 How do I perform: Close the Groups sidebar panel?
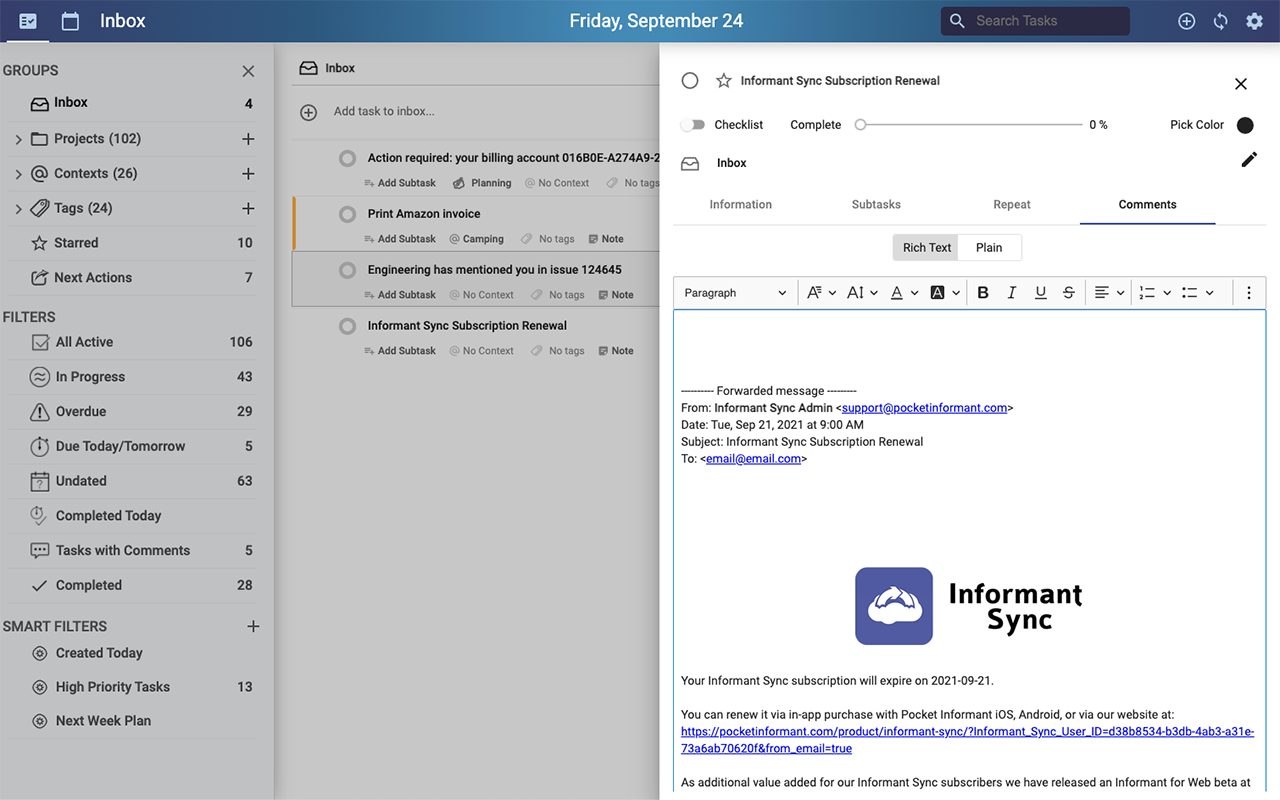tap(248, 71)
